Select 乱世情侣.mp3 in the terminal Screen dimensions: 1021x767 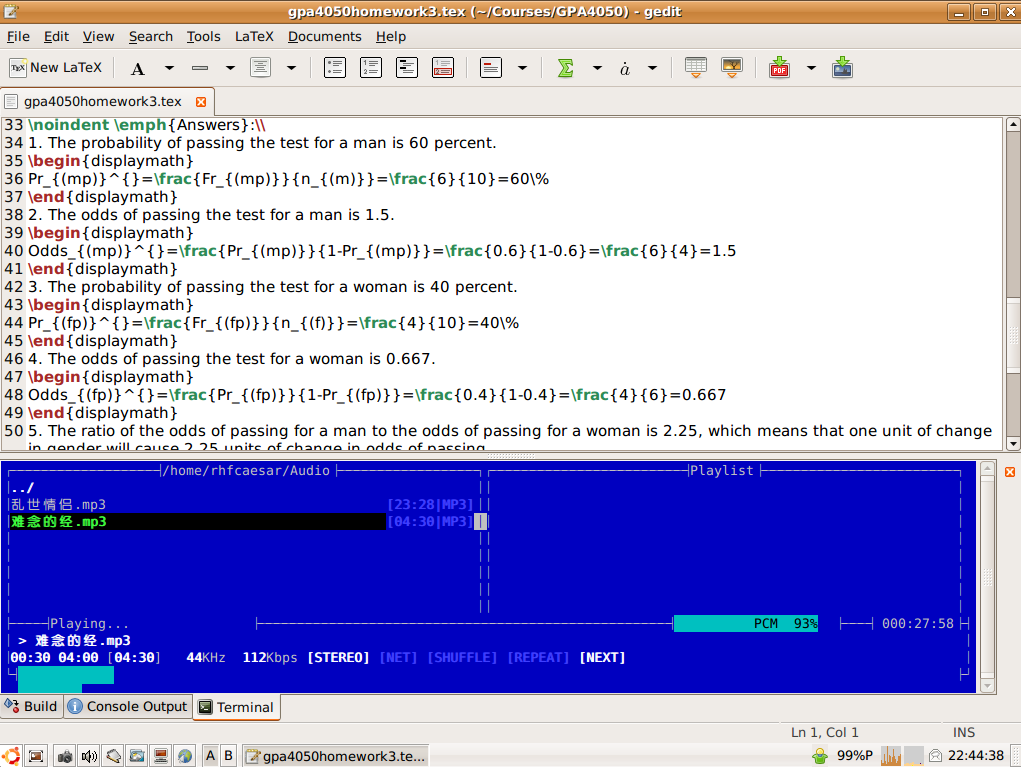click(x=241, y=505)
